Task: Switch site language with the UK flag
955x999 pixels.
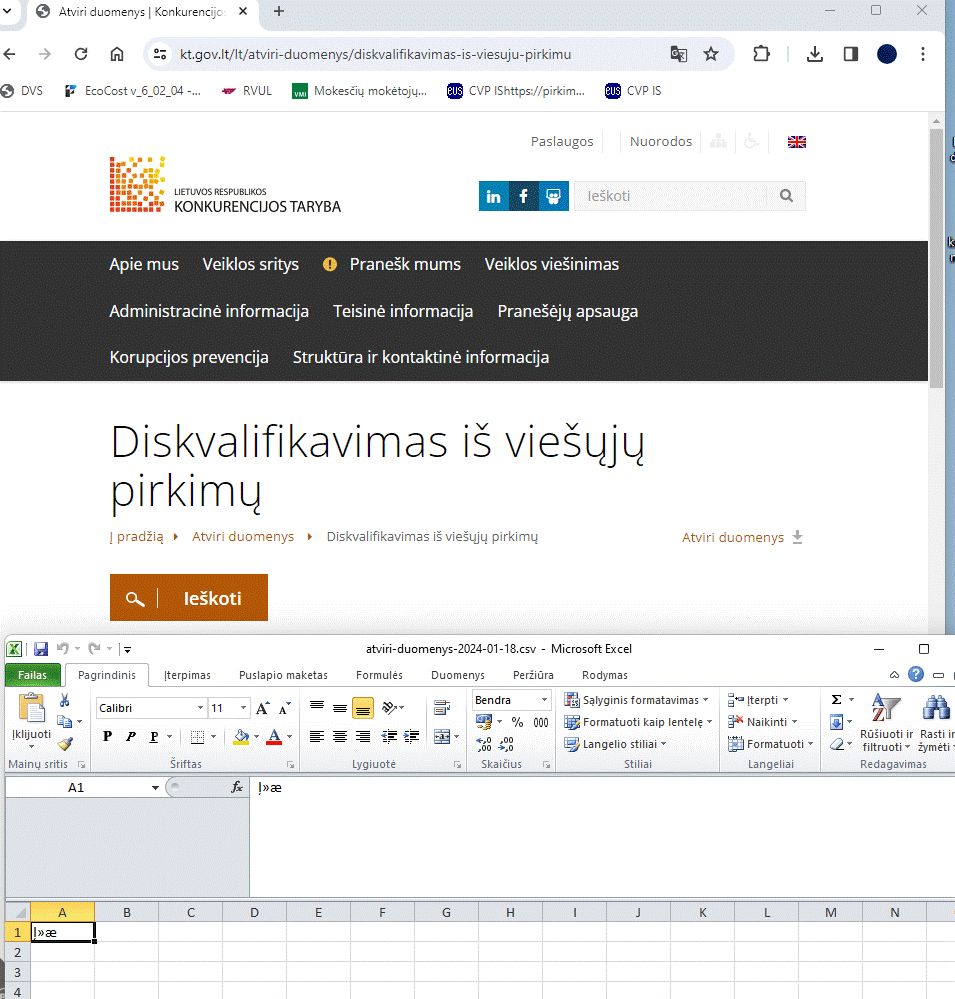Action: [797, 142]
